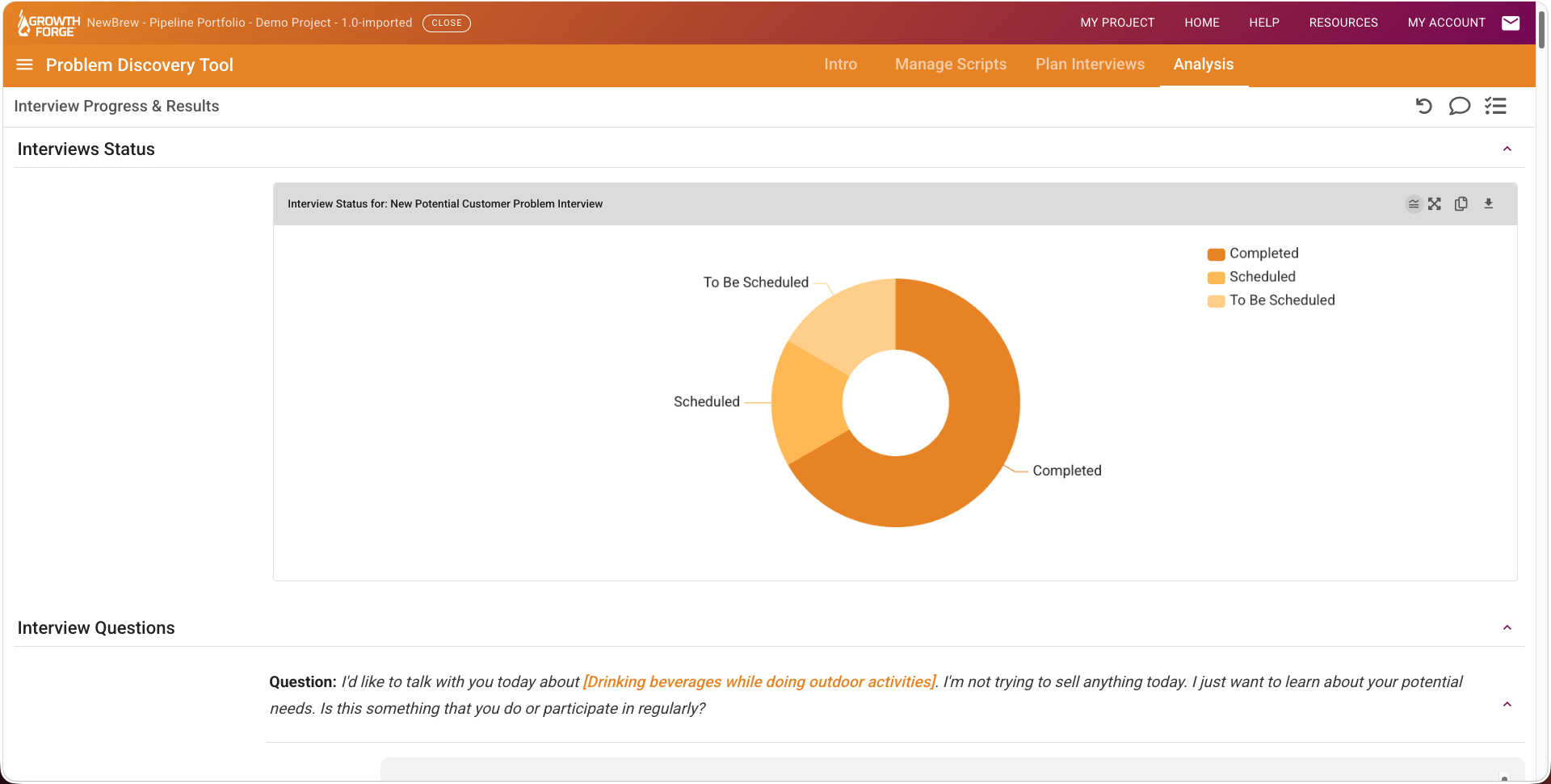Screen dimensions: 1551x784
Task: Switch to the Manage Scripts tab
Action: click(x=951, y=65)
